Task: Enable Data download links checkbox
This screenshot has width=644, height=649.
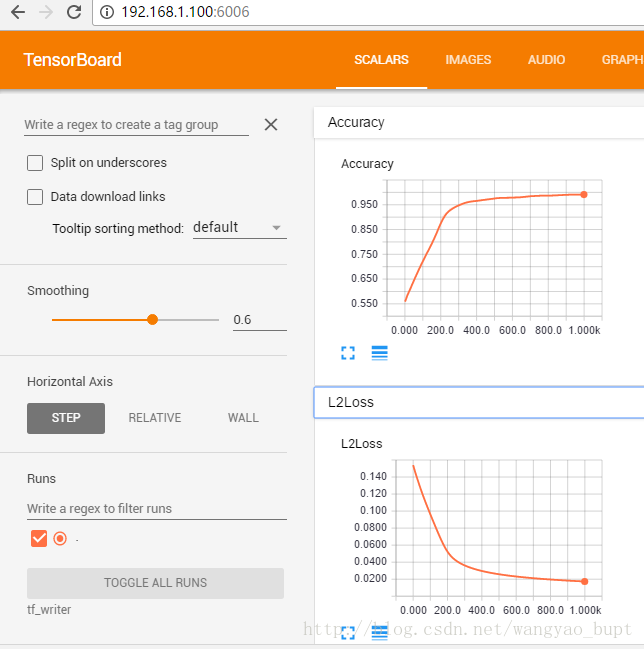Action: 35,197
